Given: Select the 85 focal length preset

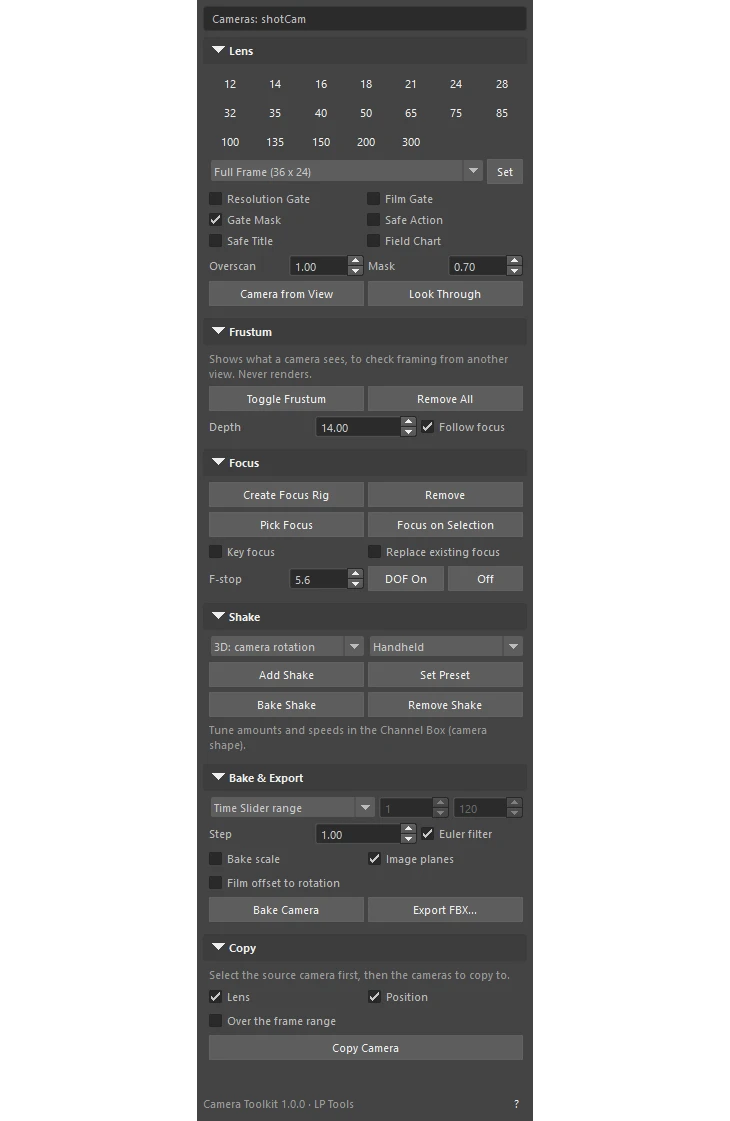Looking at the screenshot, I should pos(502,113).
